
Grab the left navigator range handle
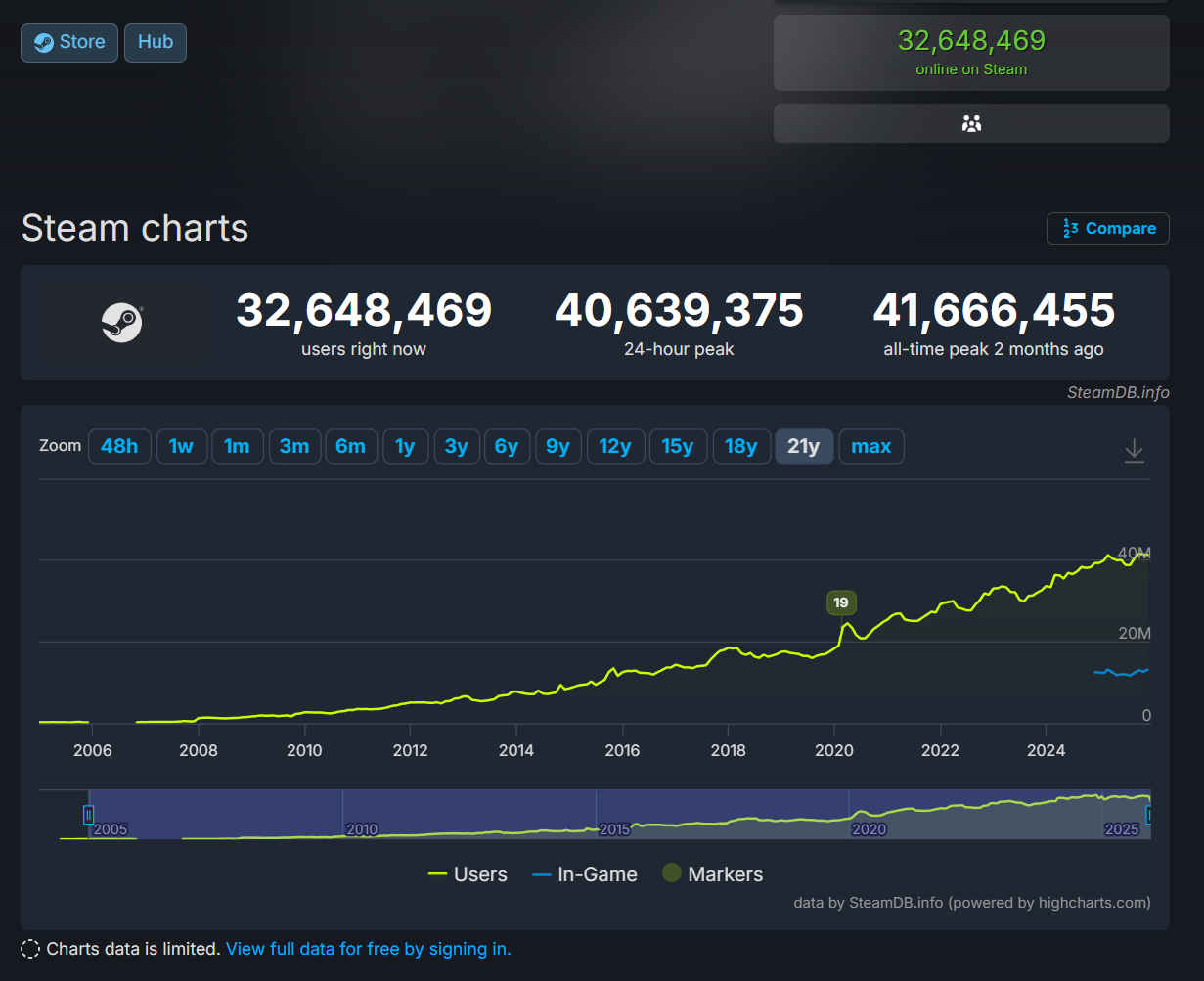coord(88,814)
